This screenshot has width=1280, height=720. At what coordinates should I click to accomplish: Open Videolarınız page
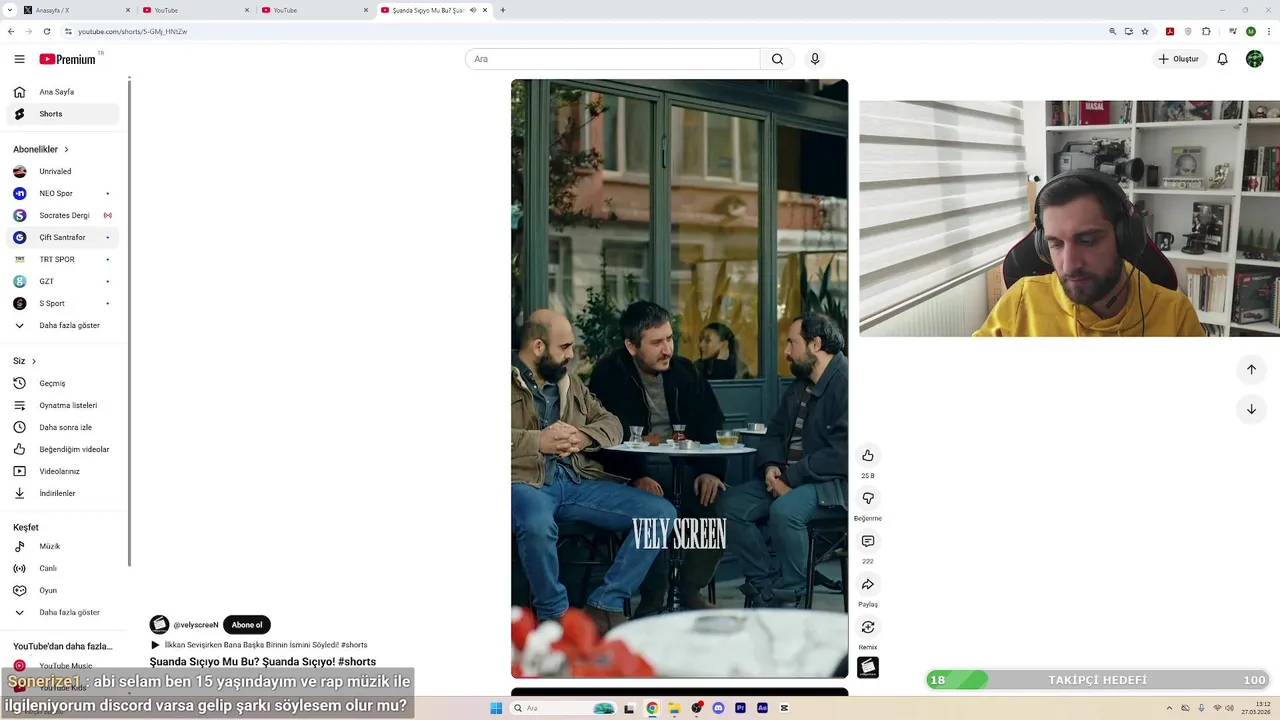pyautogui.click(x=64, y=471)
